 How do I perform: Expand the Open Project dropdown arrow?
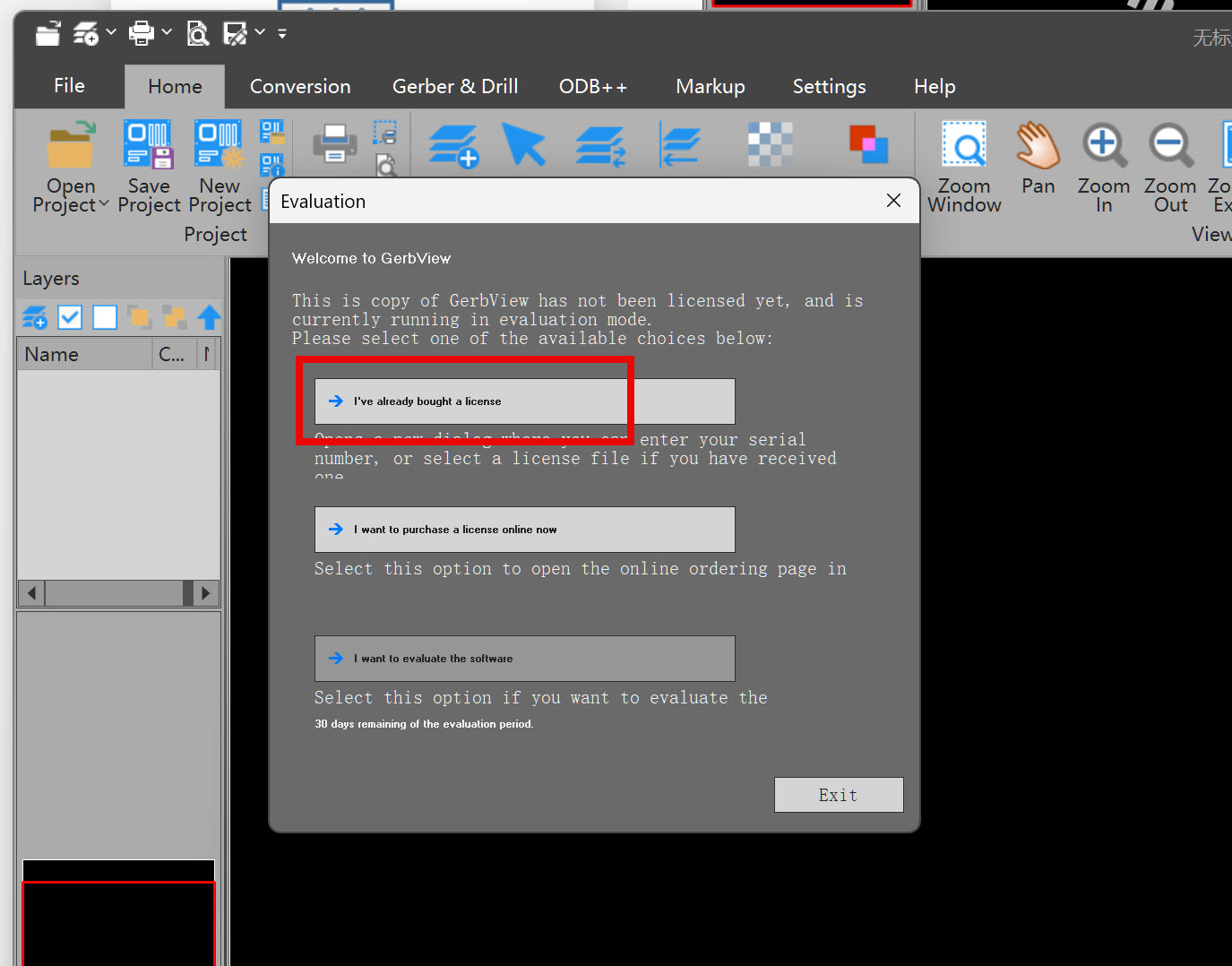[104, 204]
